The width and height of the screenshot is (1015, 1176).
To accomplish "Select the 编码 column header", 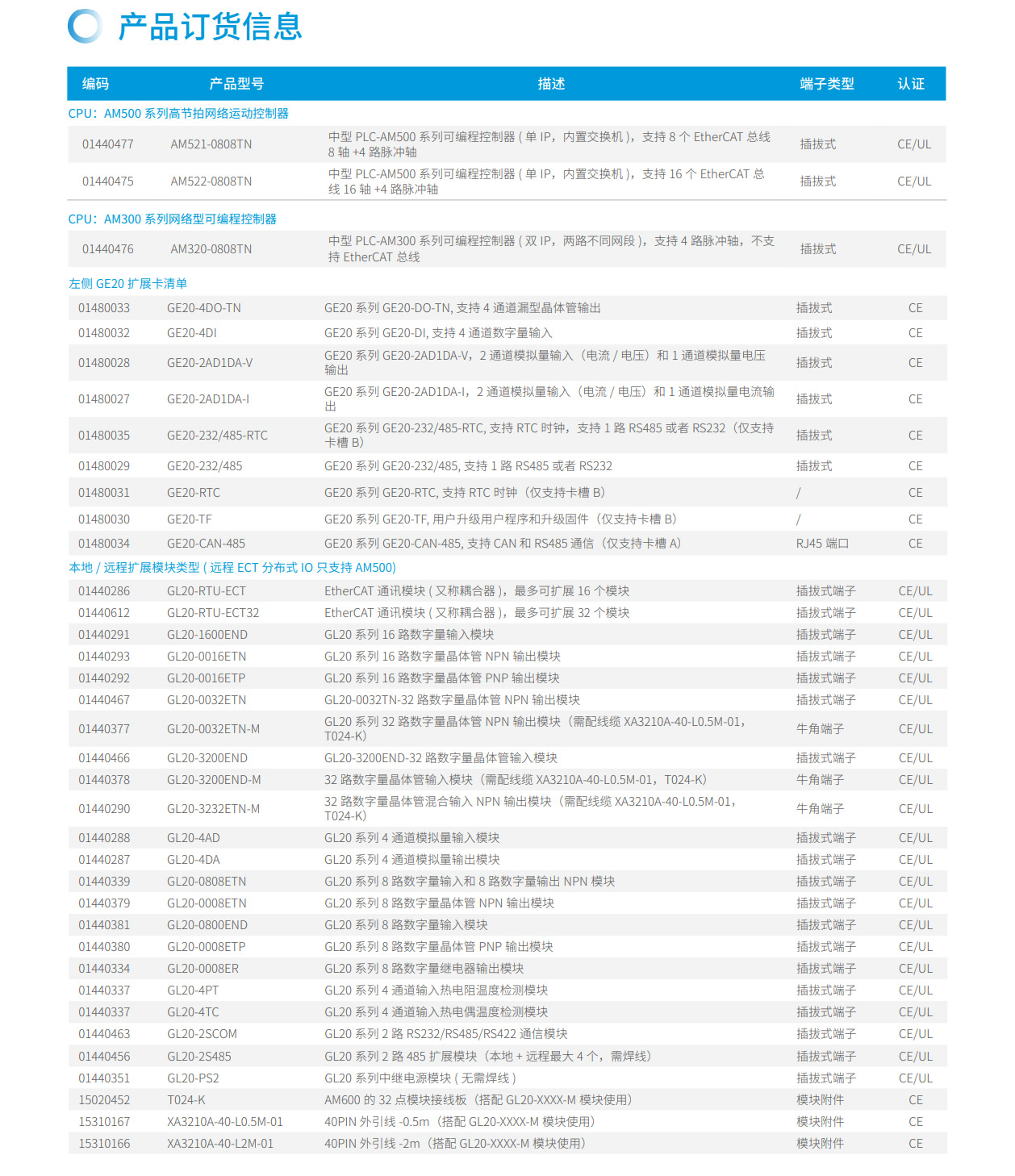I will coord(95,84).
